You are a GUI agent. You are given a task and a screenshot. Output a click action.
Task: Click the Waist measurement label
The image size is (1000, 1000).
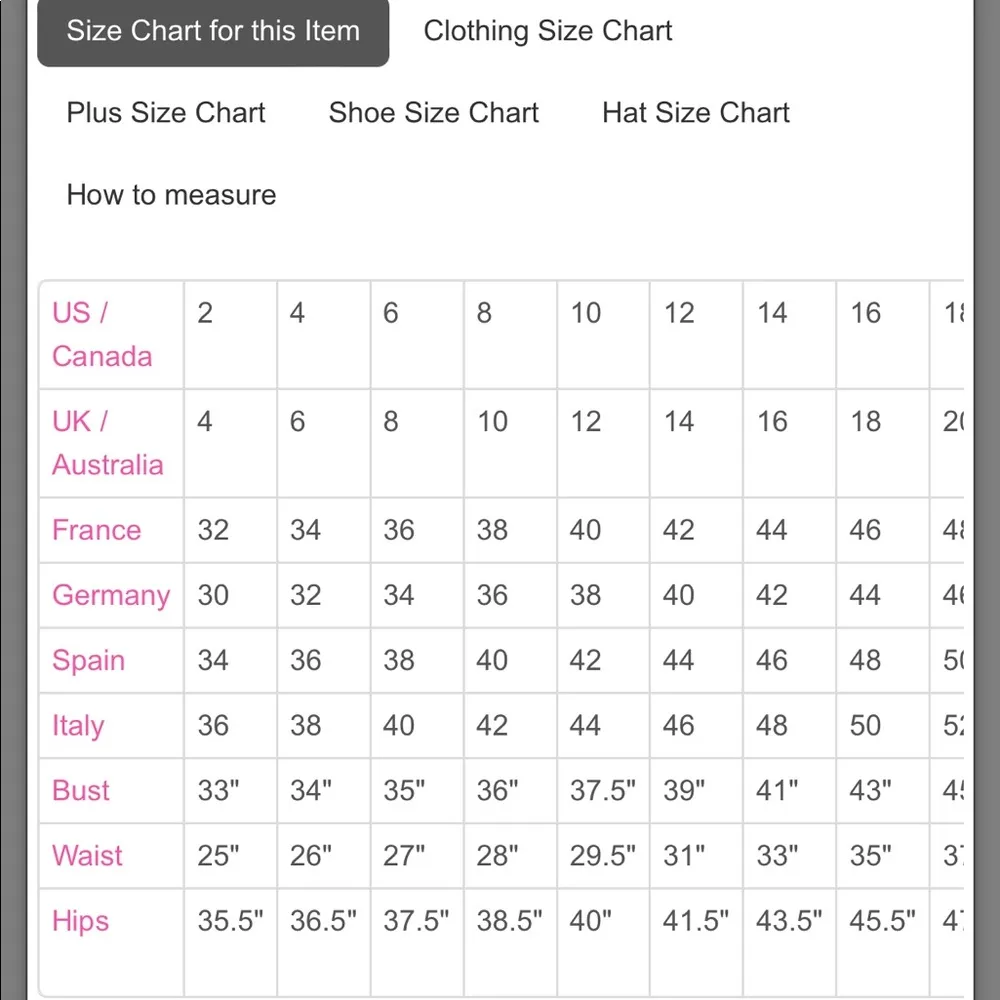[87, 856]
